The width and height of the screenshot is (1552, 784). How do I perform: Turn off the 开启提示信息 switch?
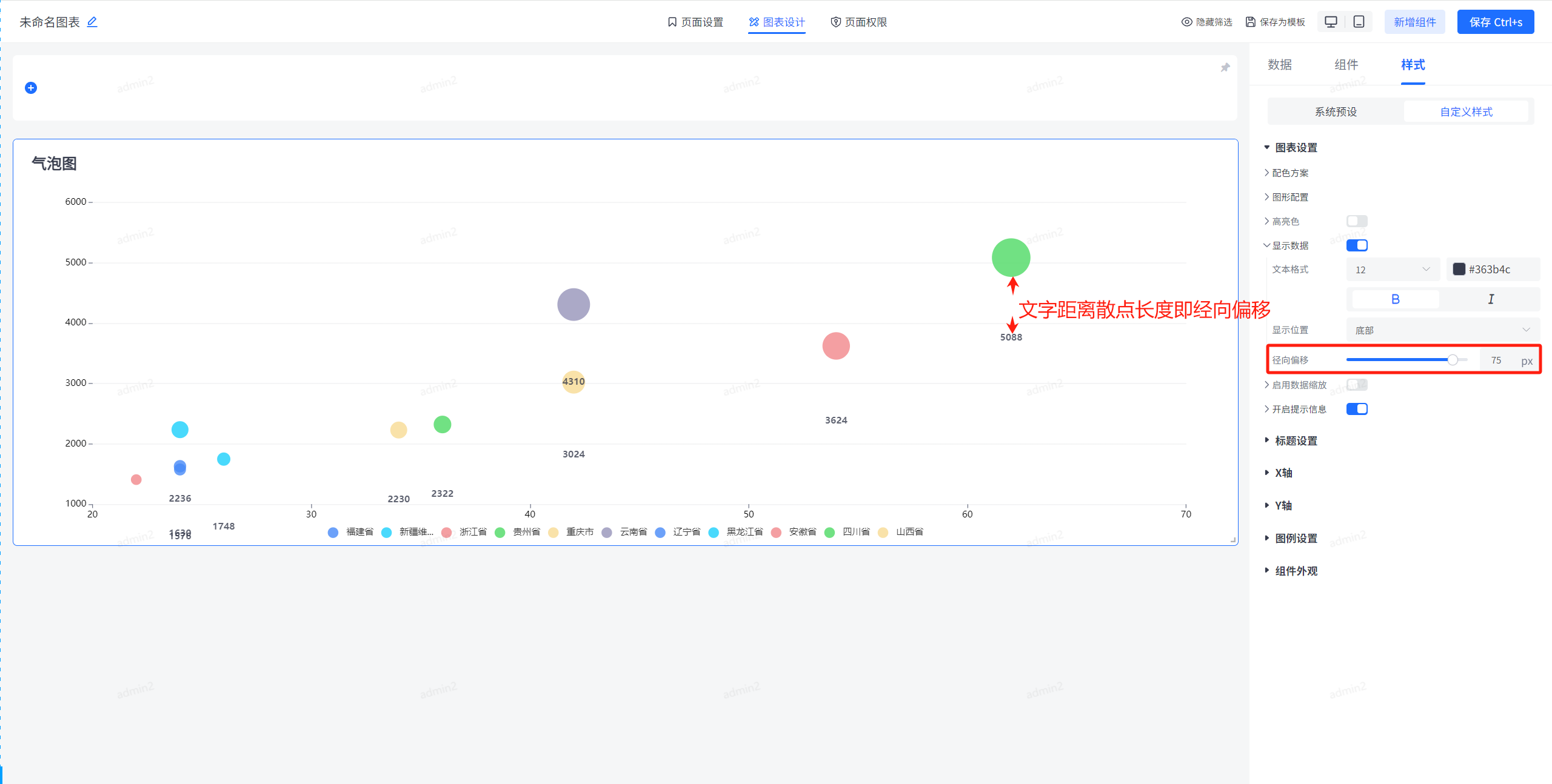pyautogui.click(x=1357, y=409)
